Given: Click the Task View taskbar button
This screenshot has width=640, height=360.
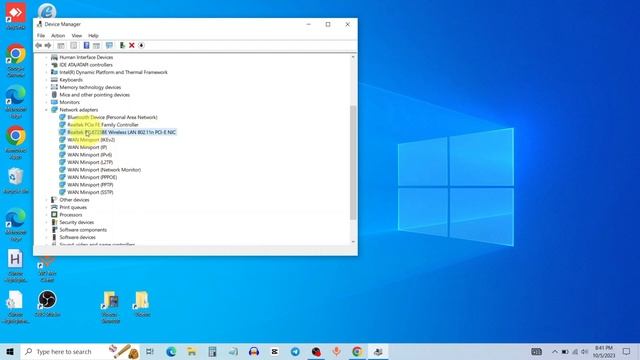Looking at the screenshot, I should click(150, 351).
